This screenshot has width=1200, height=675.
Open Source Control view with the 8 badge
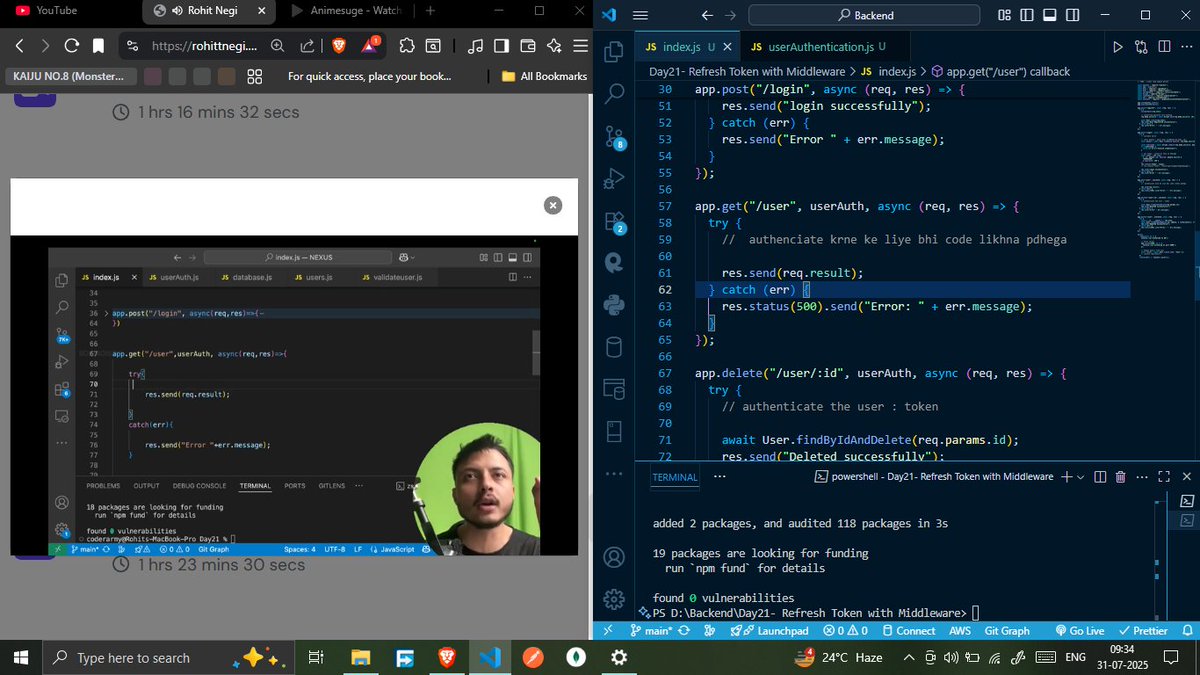pos(614,137)
